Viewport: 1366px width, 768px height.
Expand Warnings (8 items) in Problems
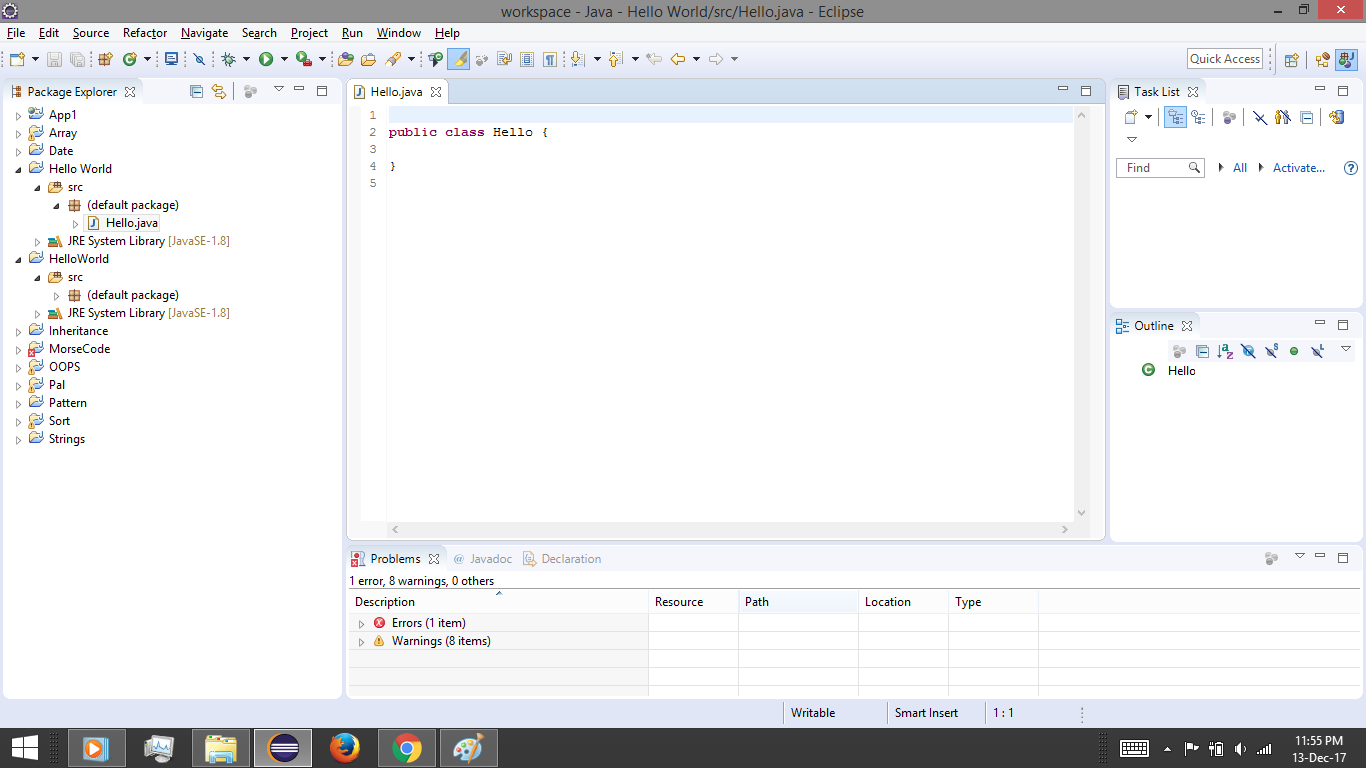point(361,642)
